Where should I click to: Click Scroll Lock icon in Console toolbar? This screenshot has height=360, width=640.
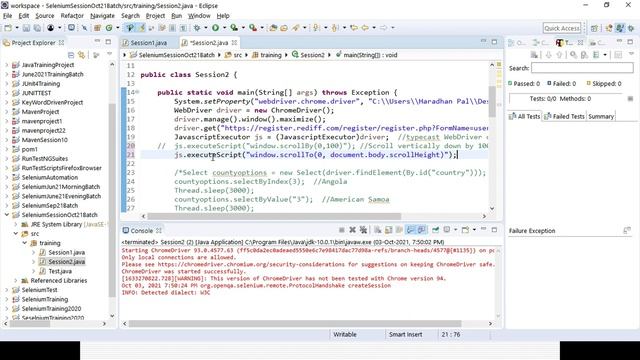(389, 230)
